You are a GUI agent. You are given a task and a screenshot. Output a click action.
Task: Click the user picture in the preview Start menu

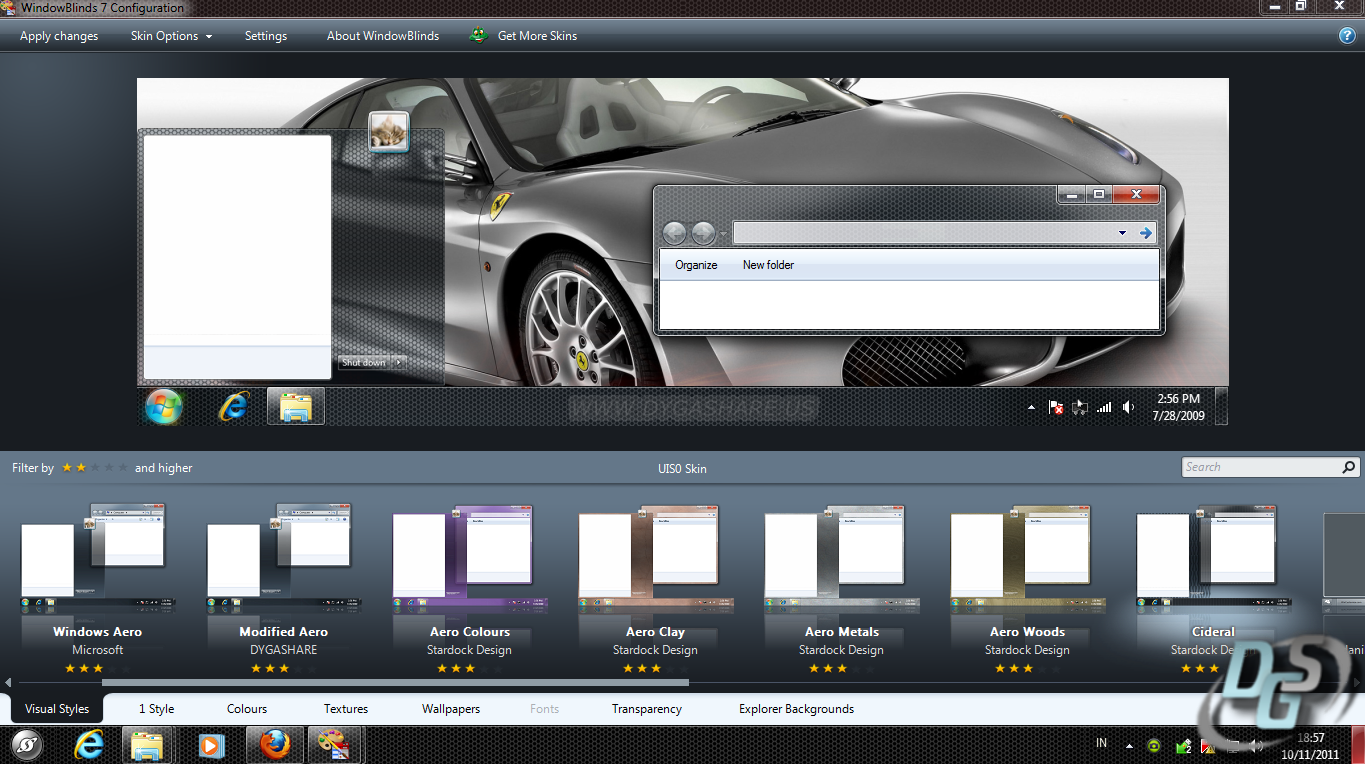tap(388, 132)
